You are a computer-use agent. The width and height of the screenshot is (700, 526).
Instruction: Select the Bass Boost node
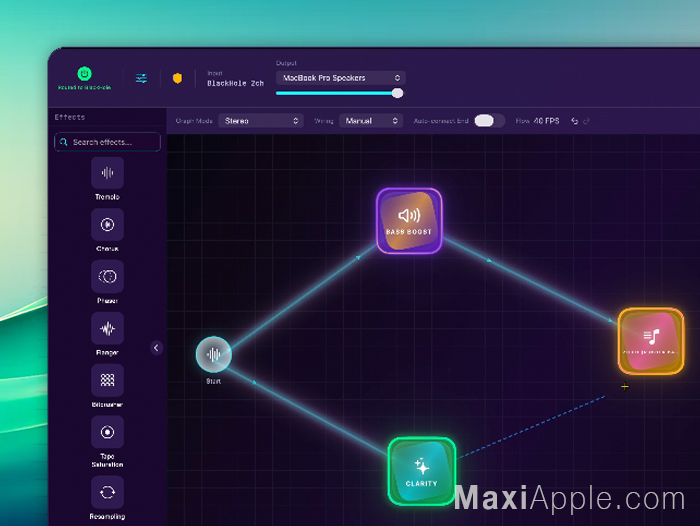[409, 221]
